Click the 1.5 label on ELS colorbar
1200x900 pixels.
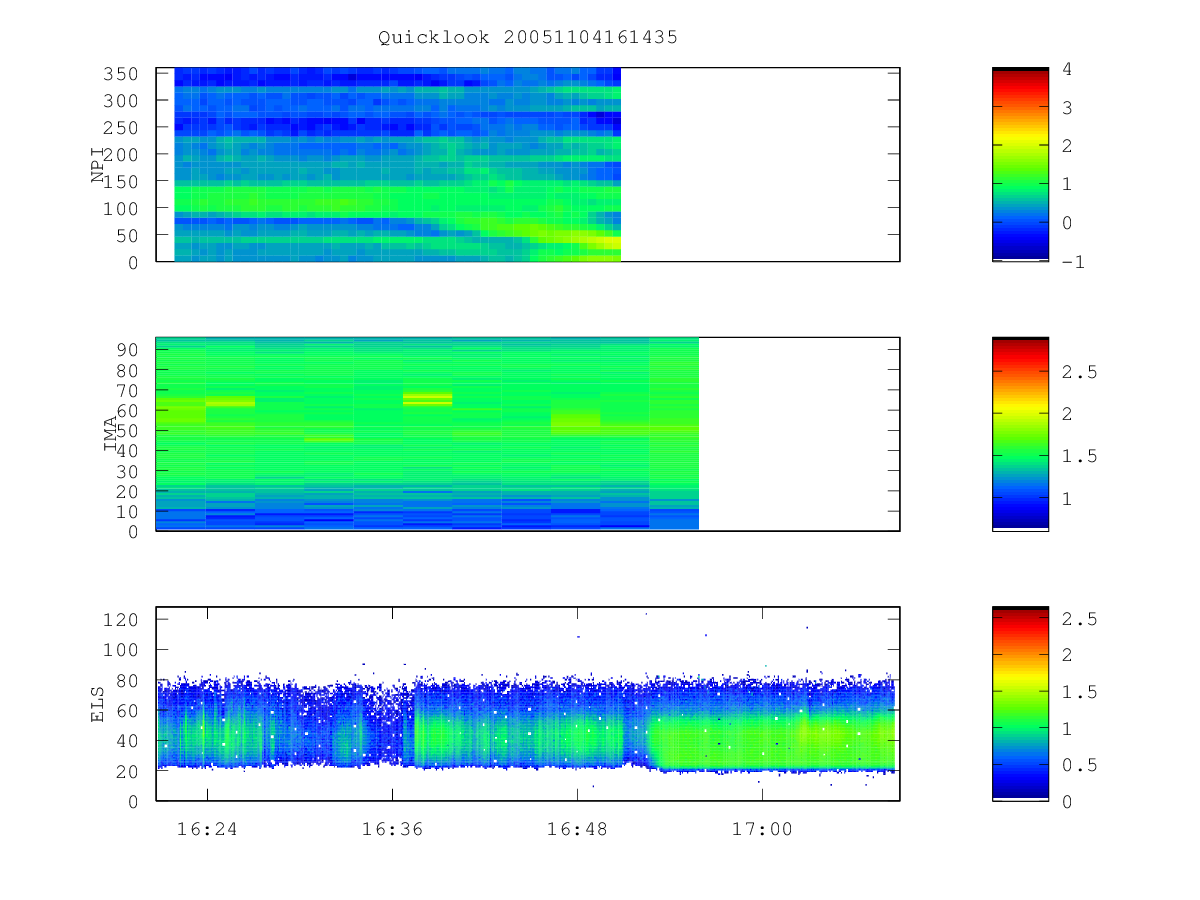[1078, 692]
